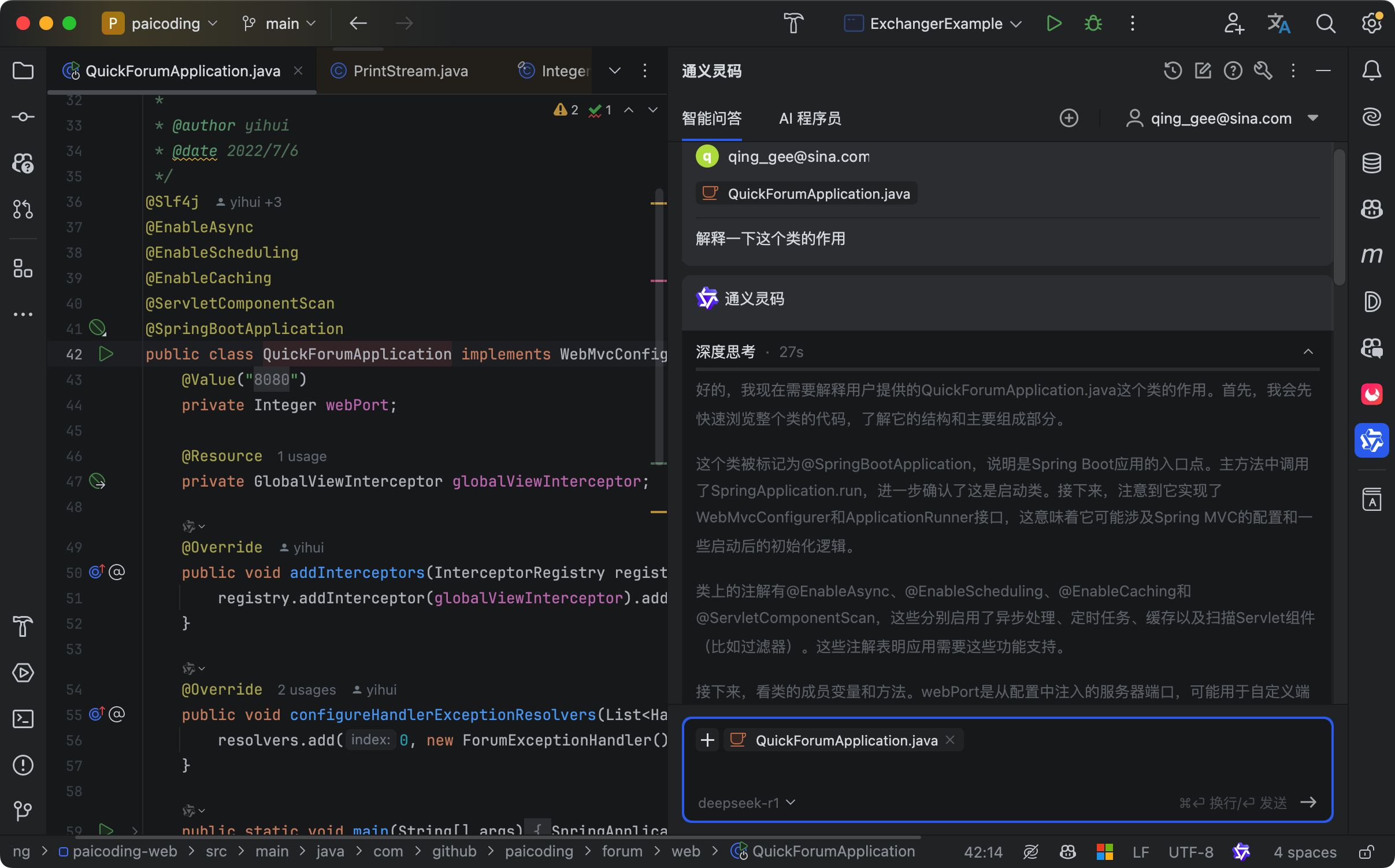Click the Debug bug icon

point(1093,23)
